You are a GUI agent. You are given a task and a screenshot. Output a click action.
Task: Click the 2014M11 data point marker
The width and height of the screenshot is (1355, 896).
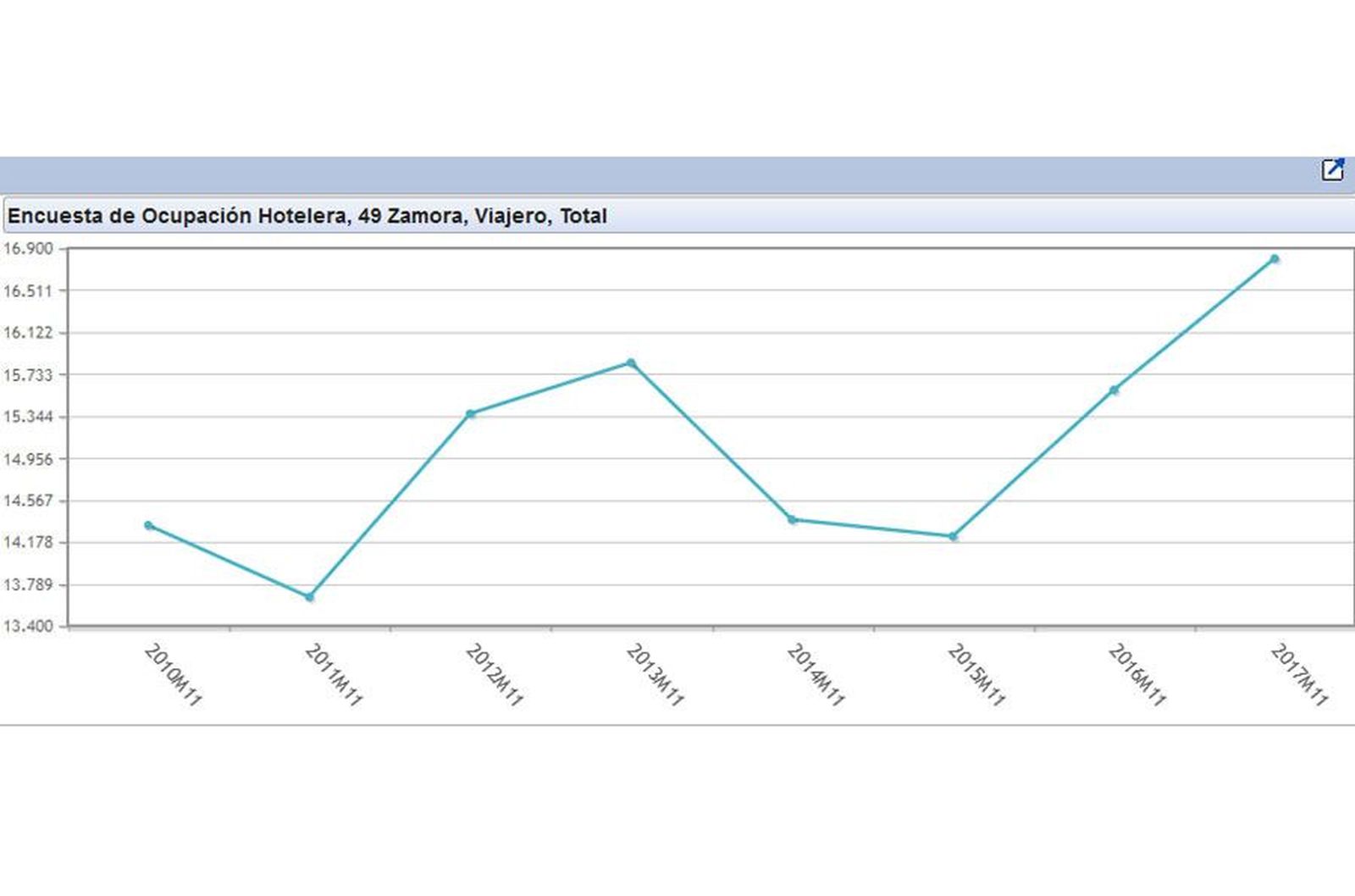[793, 520]
